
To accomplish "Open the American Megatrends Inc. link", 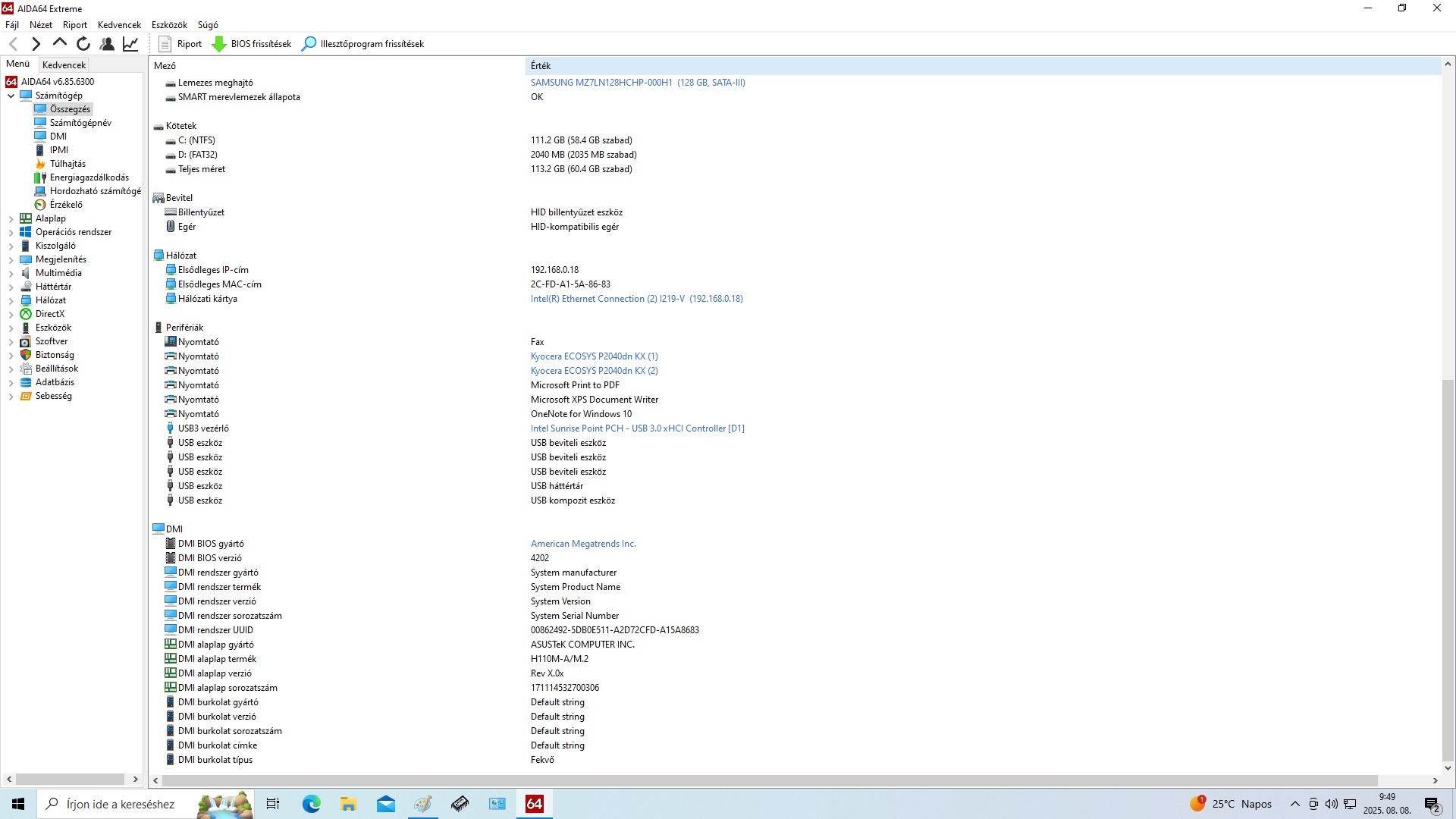I will pyautogui.click(x=582, y=544).
